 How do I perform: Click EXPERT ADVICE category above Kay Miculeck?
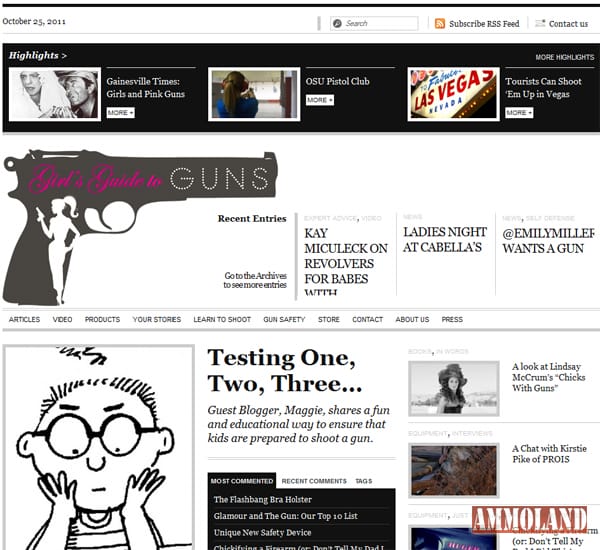click(x=331, y=218)
